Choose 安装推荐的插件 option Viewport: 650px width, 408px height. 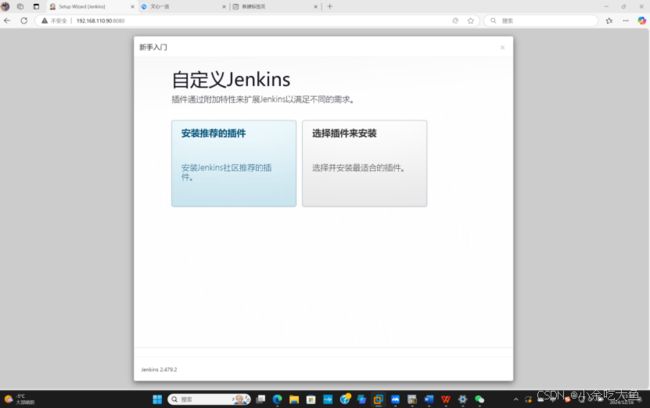pyautogui.click(x=234, y=163)
